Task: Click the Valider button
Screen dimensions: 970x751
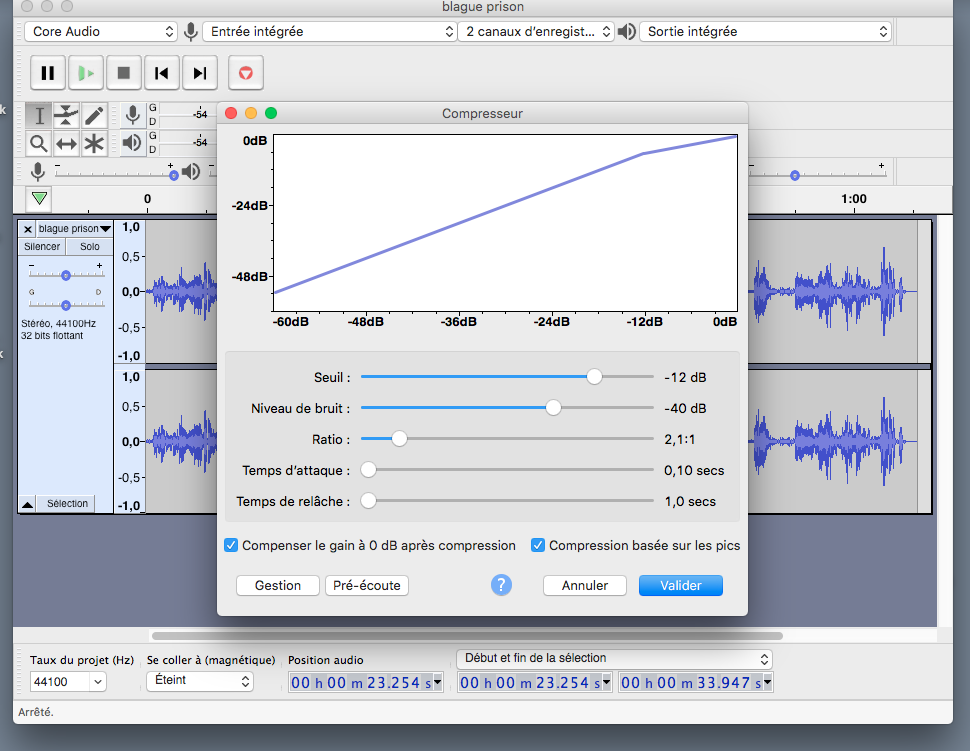Action: pyautogui.click(x=680, y=586)
